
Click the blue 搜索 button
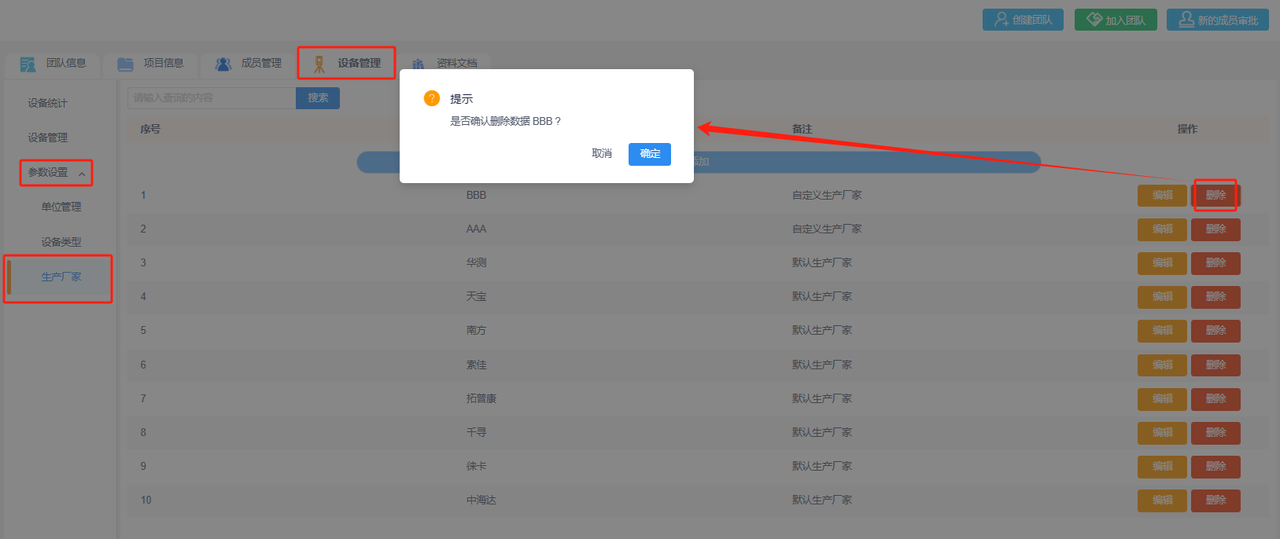tap(318, 98)
